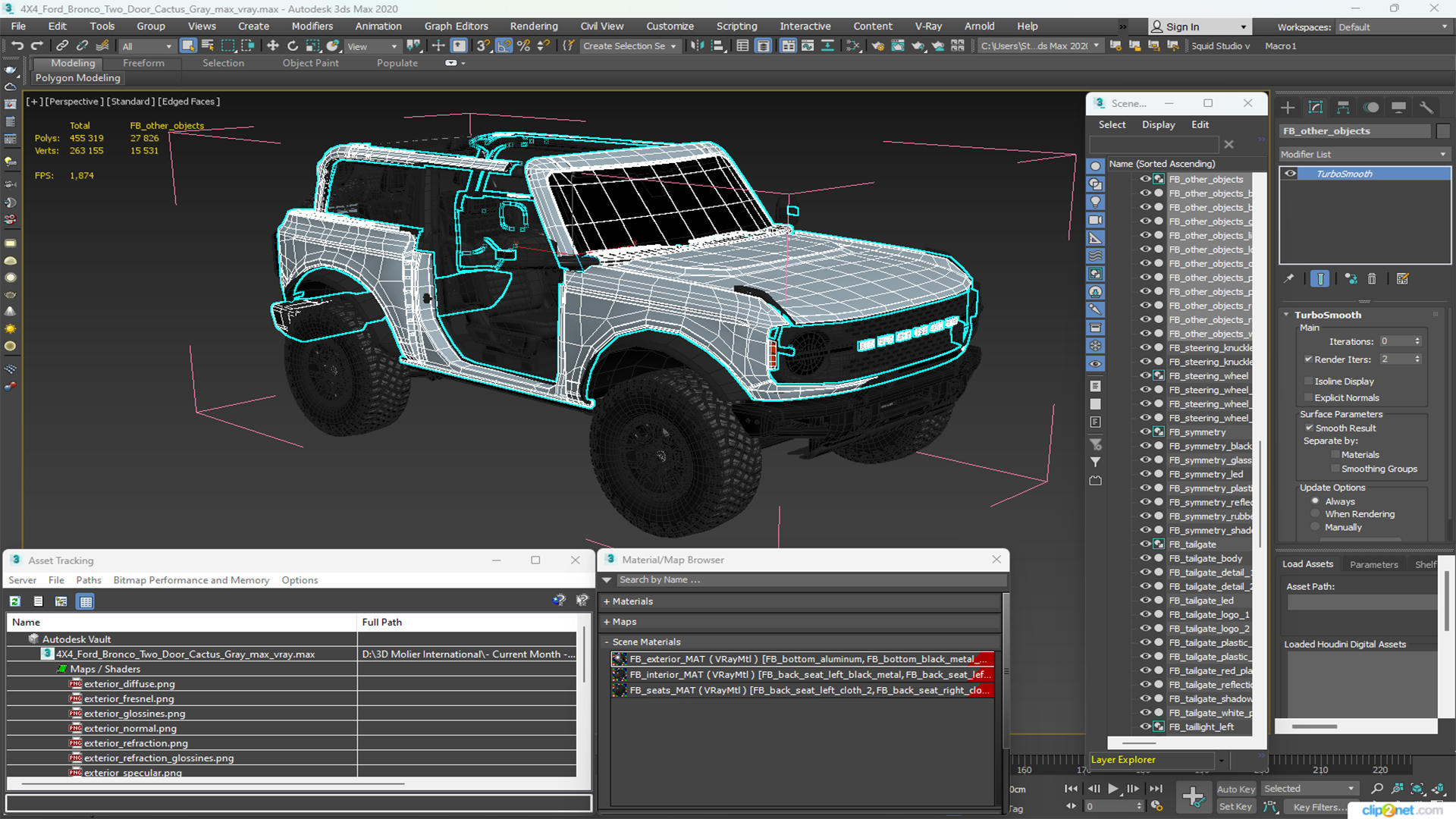Hide FB_symmetry layer via eye icon
Screen dimensions: 1456x819
pos(1145,431)
